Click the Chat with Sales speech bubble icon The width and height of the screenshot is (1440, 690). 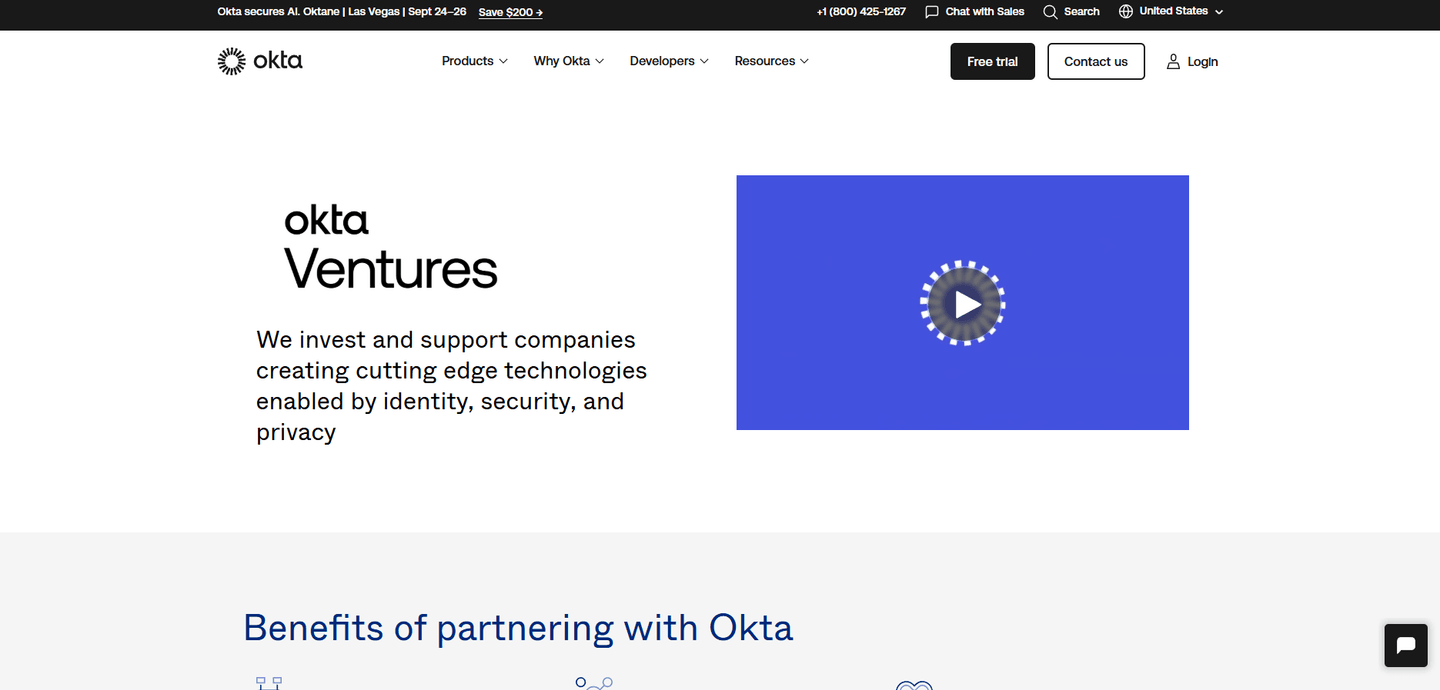(932, 12)
